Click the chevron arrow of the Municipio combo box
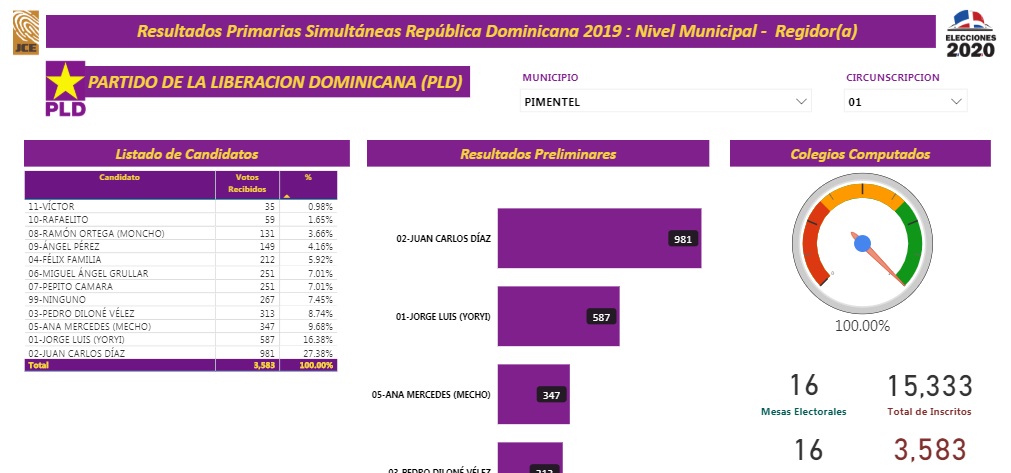Image resolution: width=1011 pixels, height=473 pixels. tap(801, 101)
